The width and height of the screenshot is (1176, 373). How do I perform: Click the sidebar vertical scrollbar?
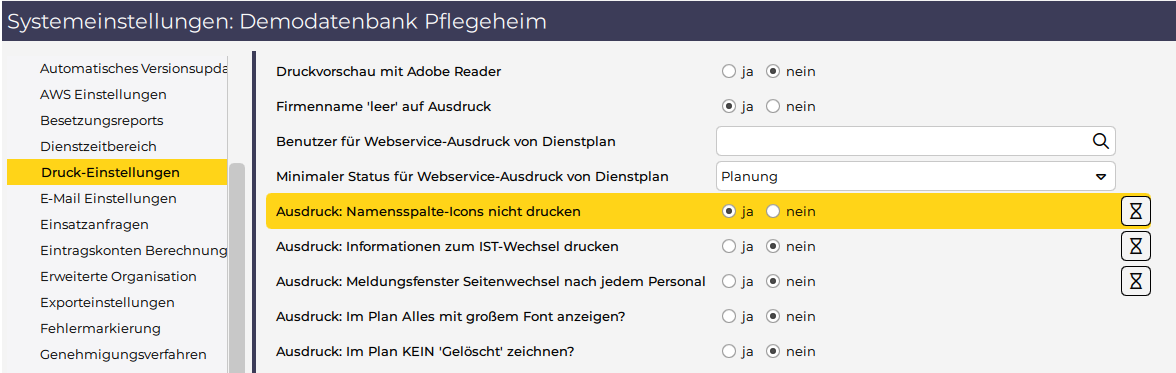click(237, 266)
